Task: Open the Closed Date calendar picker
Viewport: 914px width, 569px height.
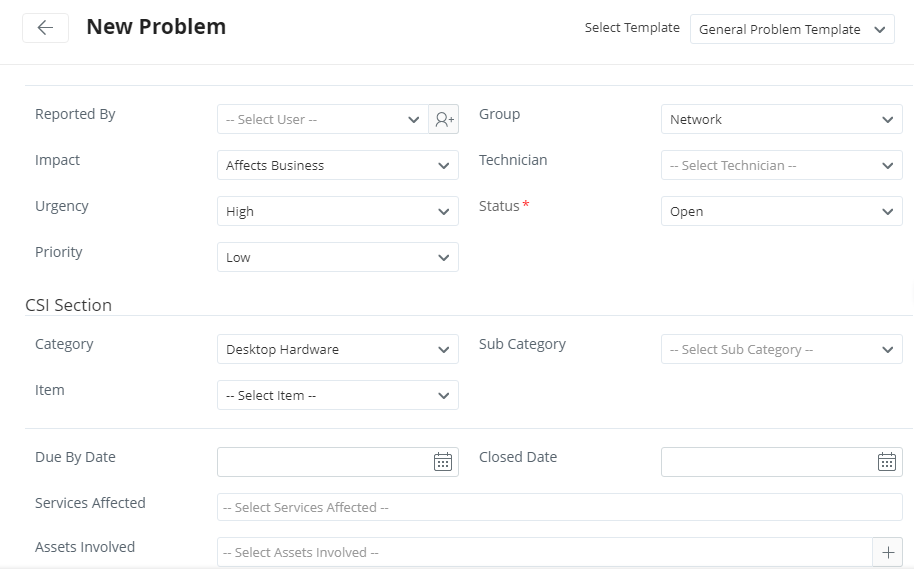Action: [887, 462]
